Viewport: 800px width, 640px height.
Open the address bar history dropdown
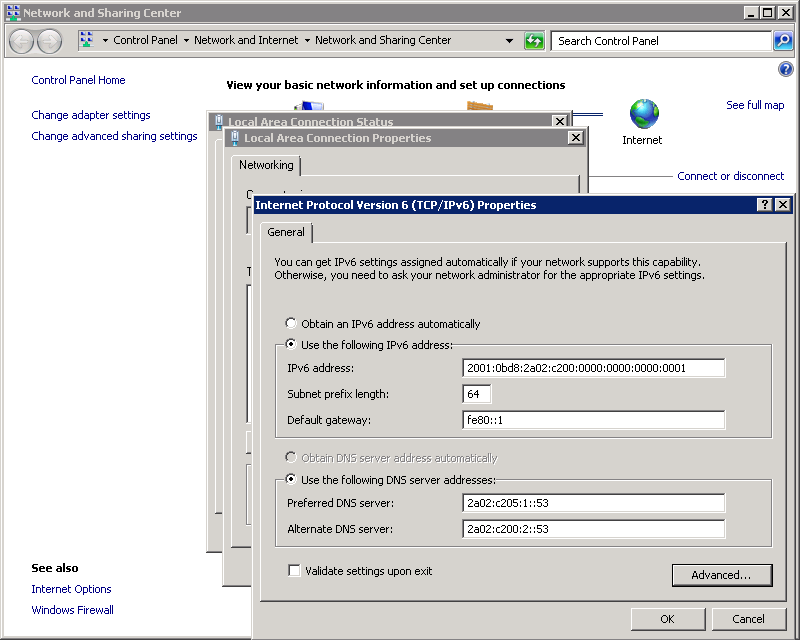(510, 41)
